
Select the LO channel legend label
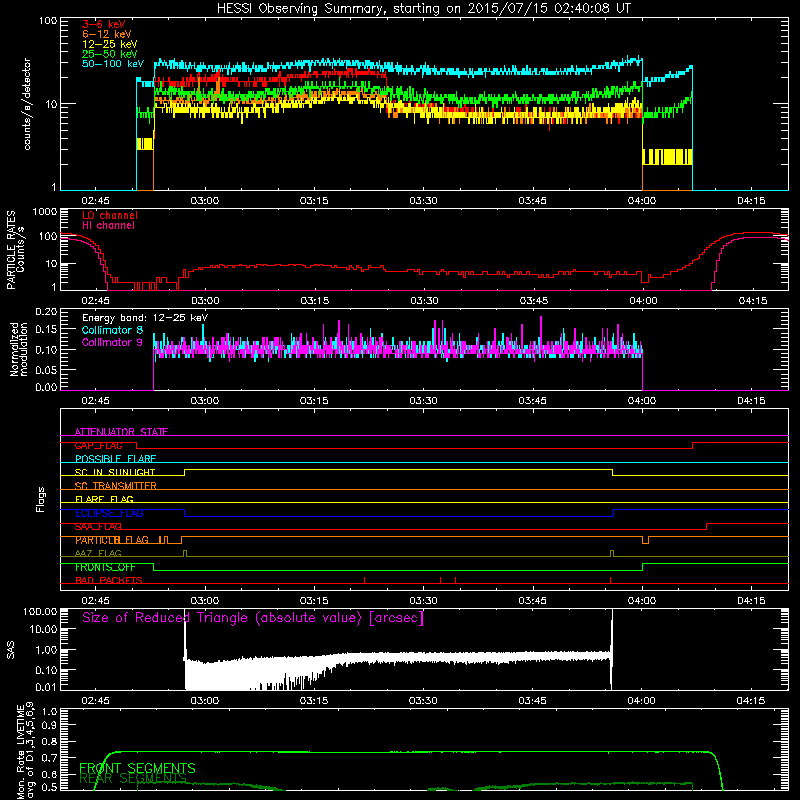[109, 215]
